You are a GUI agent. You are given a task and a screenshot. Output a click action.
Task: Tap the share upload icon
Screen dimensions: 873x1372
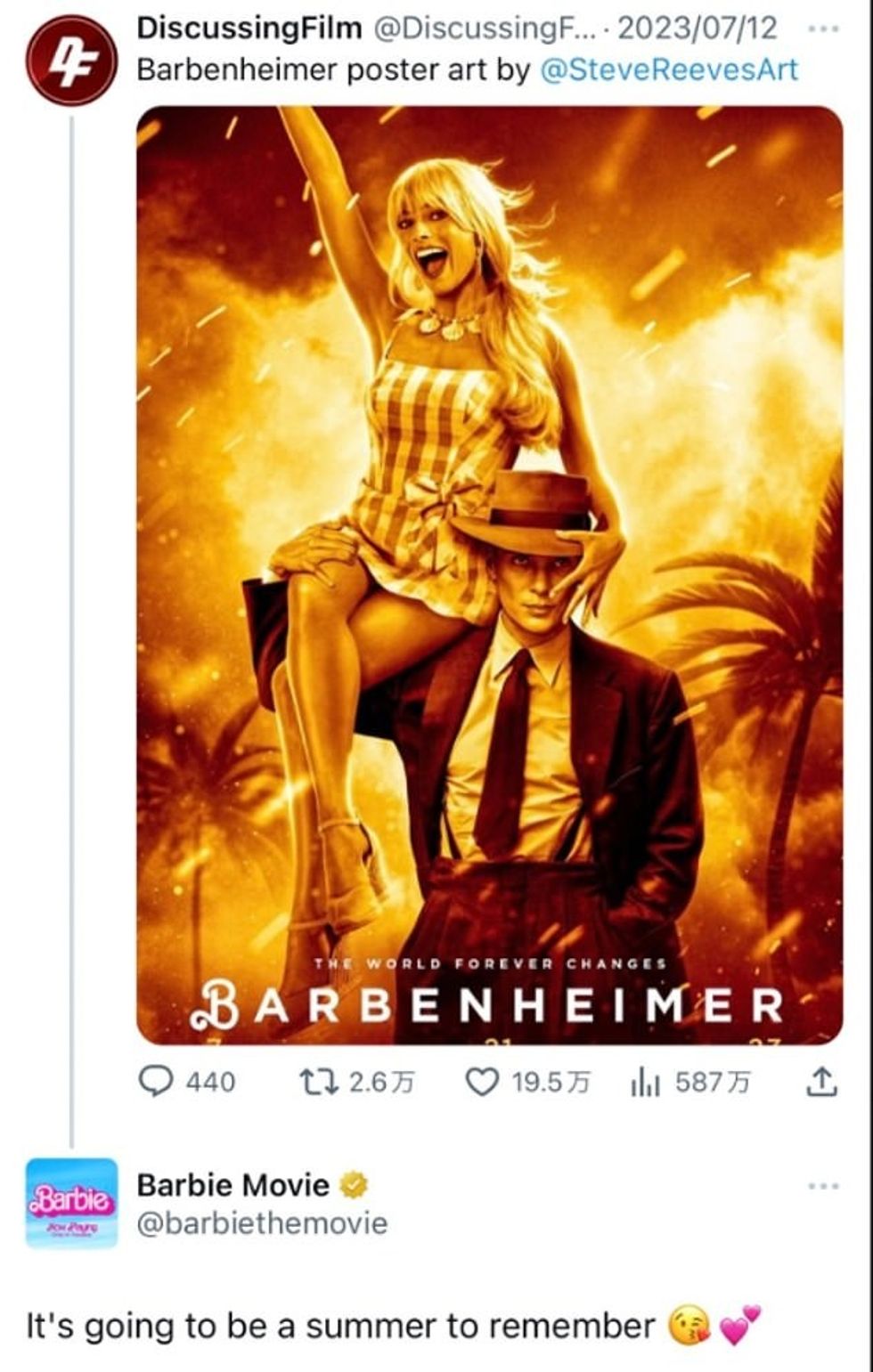820,1082
